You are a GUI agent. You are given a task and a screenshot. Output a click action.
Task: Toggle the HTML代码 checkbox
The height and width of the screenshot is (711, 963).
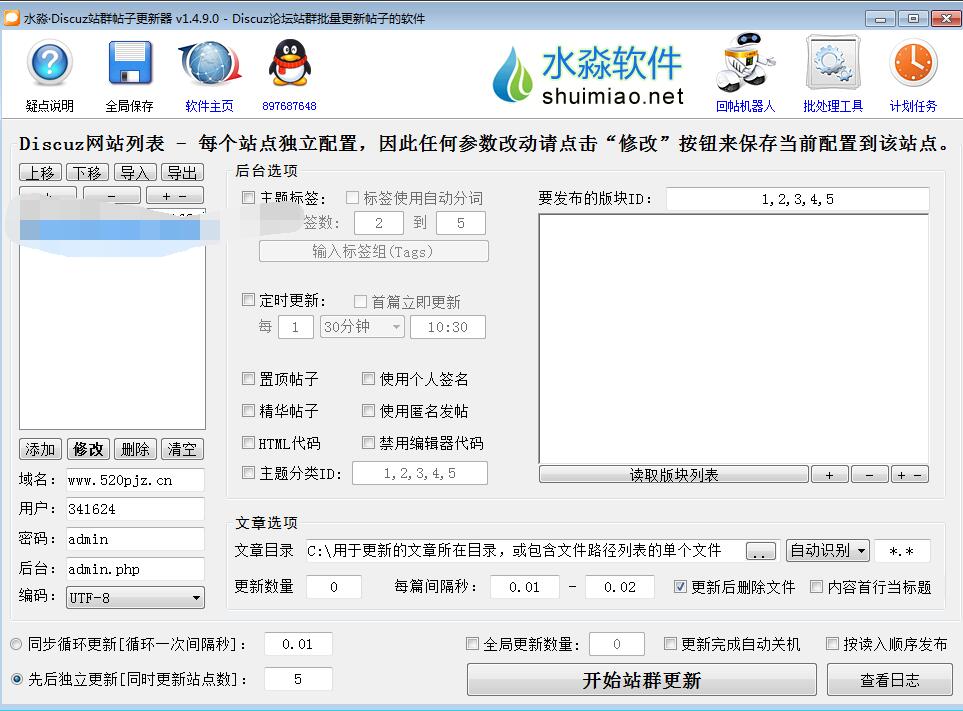[x=248, y=443]
